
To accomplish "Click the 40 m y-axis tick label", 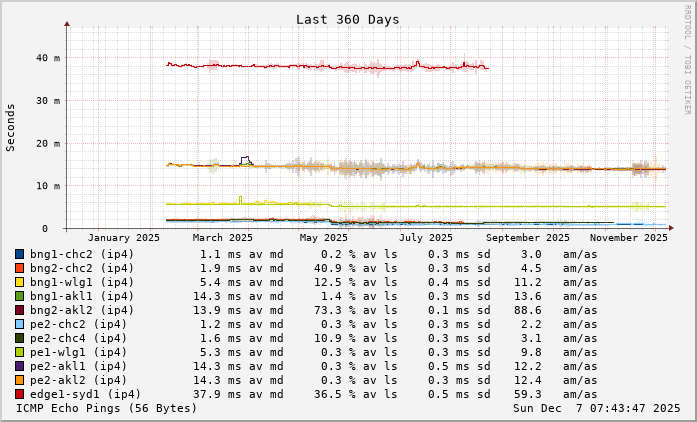I will tap(48, 58).
